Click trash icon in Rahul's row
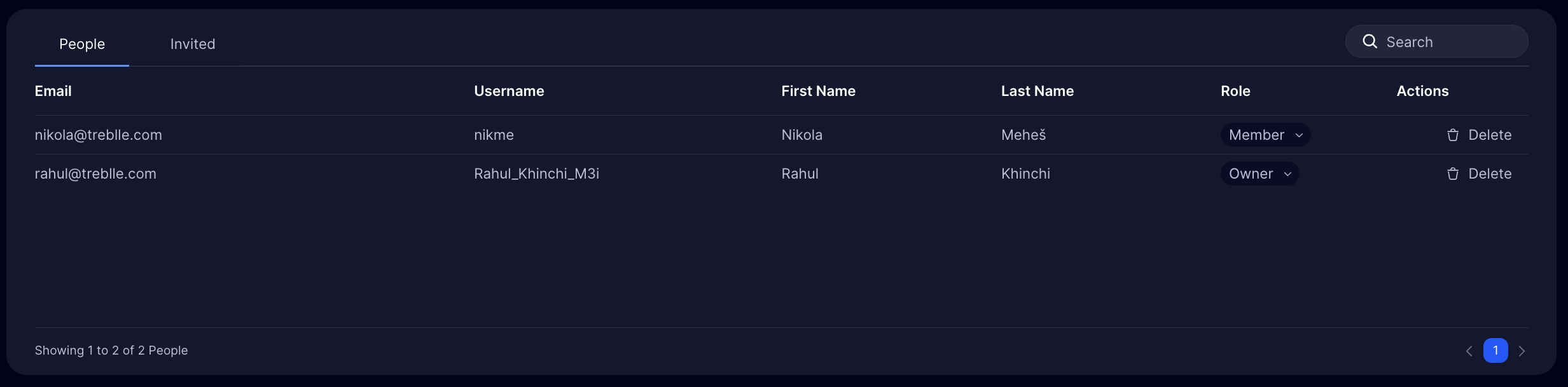The height and width of the screenshot is (387, 1568). click(x=1453, y=174)
